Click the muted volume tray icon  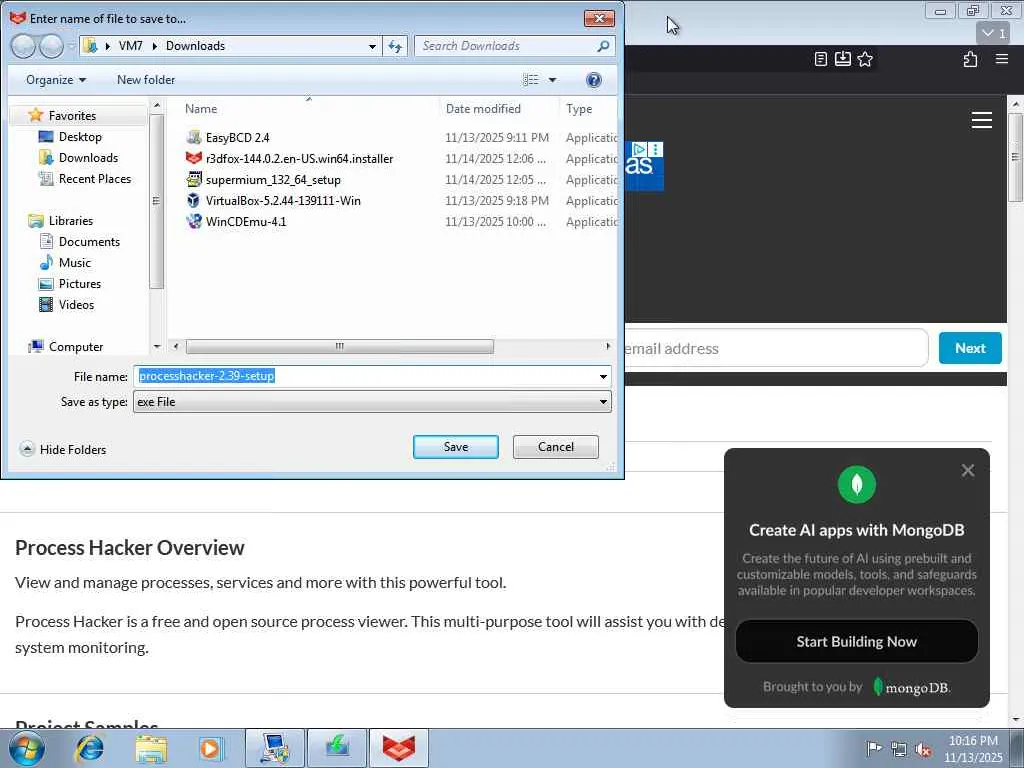pyautogui.click(x=923, y=749)
